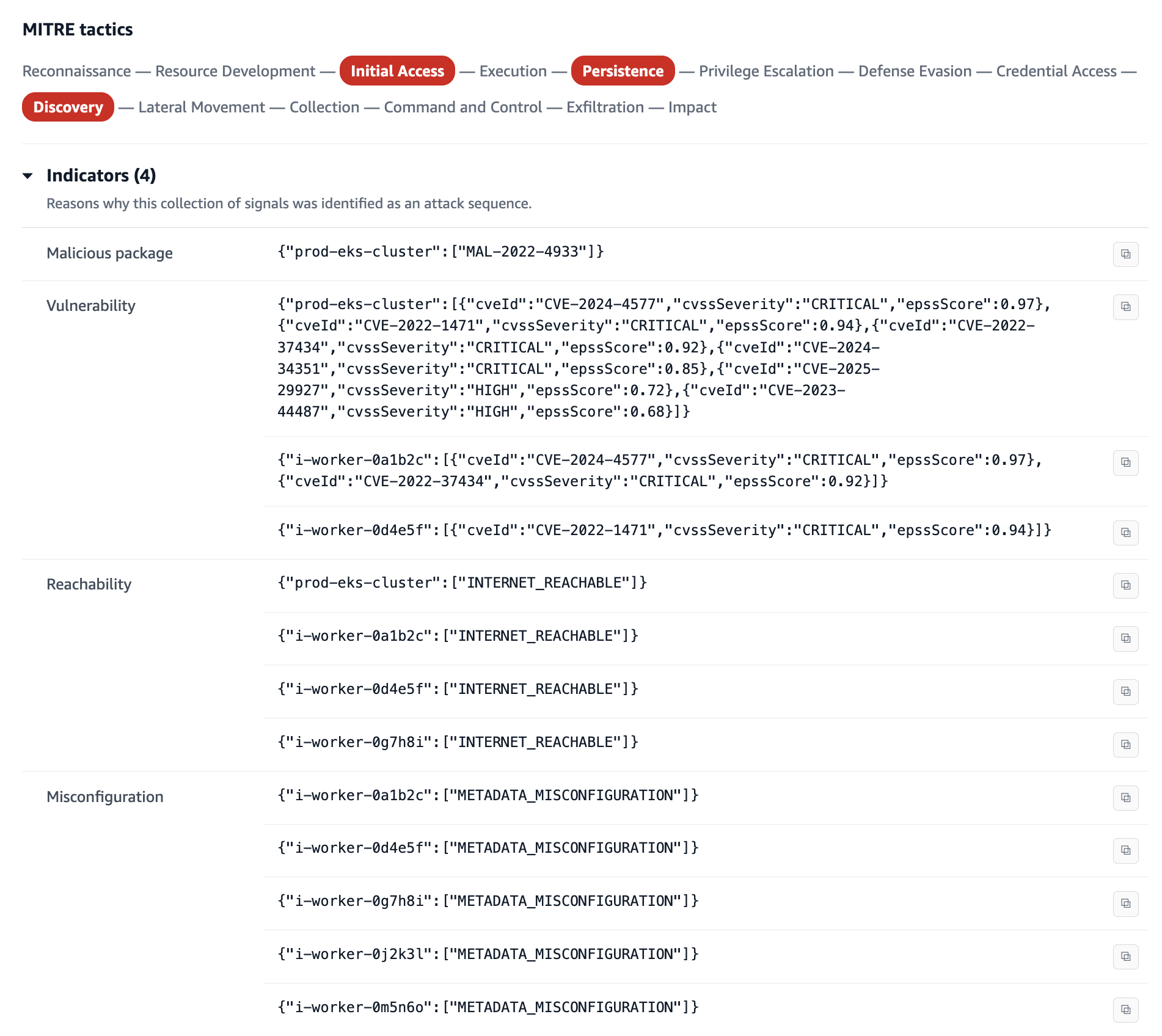1162x1036 pixels.
Task: Click the prod-eks-cluster INTERNET_REACHABLE JSON text
Action: pos(462,583)
